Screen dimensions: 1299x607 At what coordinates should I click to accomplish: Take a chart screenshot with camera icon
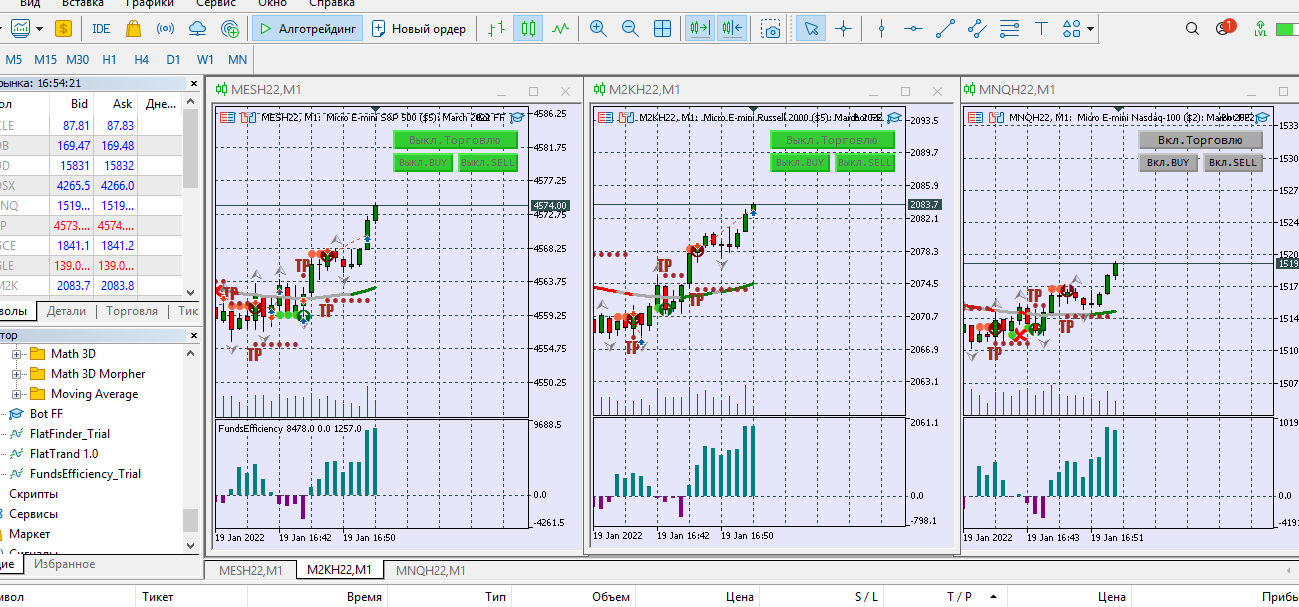pyautogui.click(x=771, y=29)
